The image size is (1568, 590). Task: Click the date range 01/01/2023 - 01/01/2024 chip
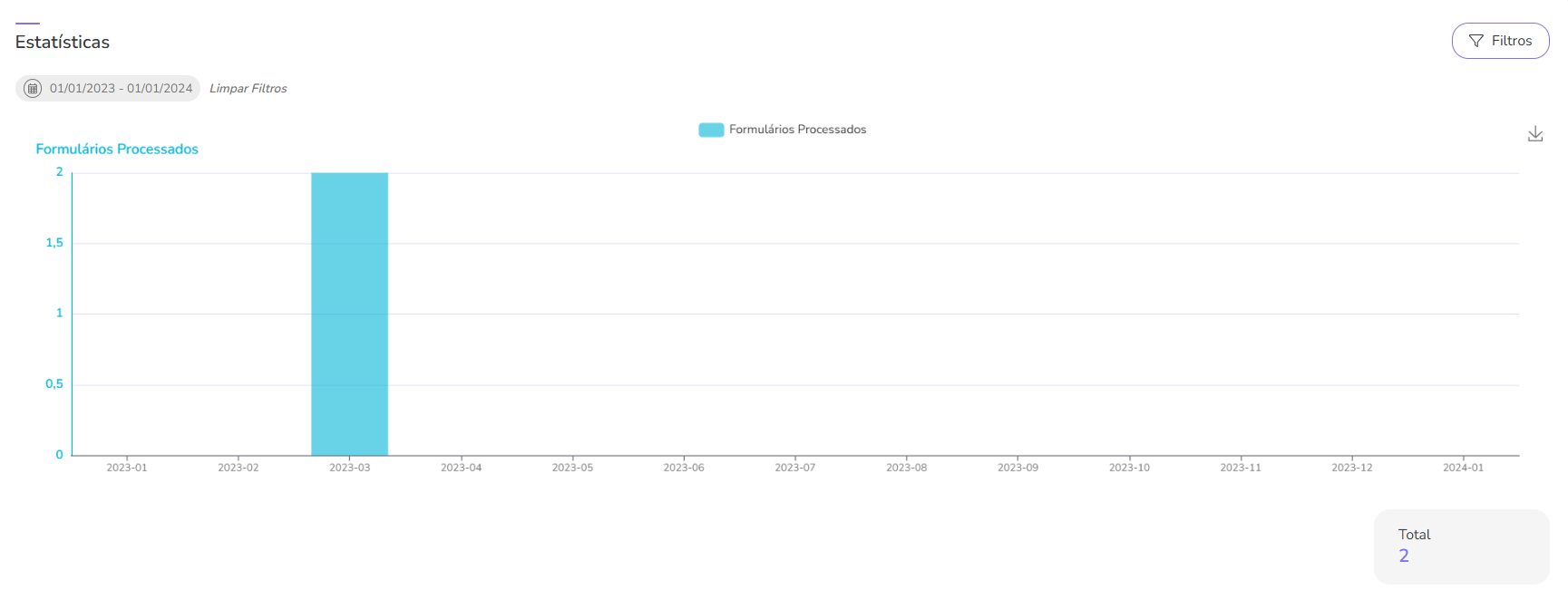pyautogui.click(x=121, y=88)
